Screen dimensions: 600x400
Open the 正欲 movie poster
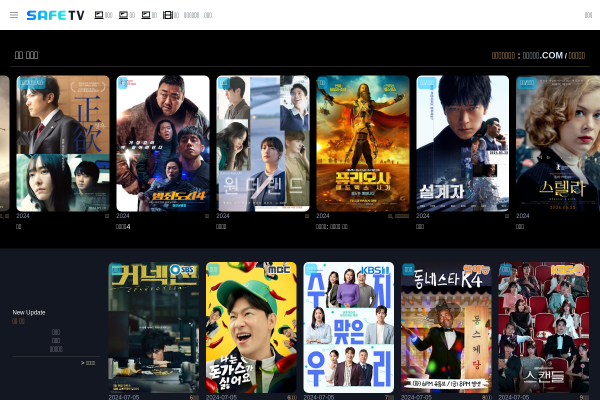pyautogui.click(x=63, y=144)
